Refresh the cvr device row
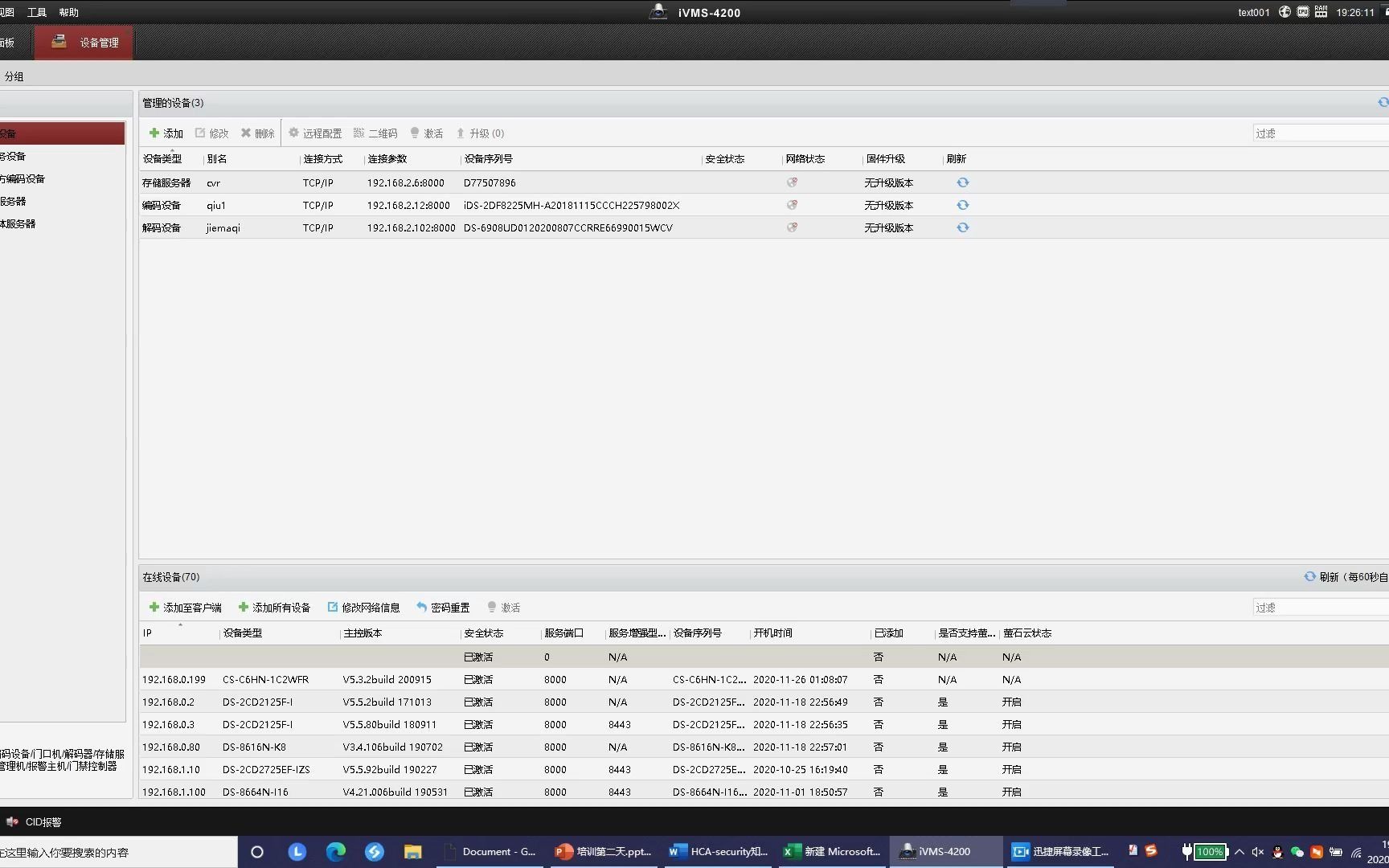Screen dimensions: 1389x868 click(963, 182)
